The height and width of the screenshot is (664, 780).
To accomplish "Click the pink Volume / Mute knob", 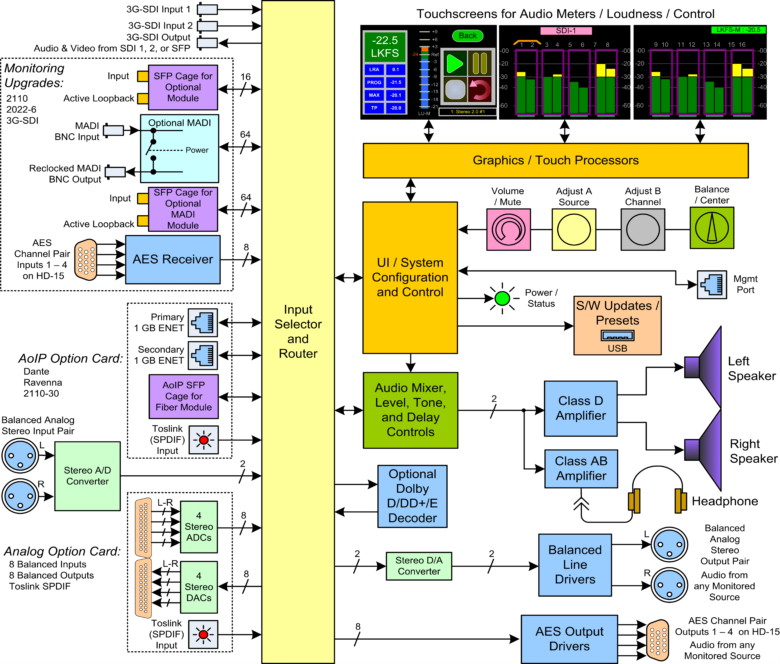I will point(508,229).
